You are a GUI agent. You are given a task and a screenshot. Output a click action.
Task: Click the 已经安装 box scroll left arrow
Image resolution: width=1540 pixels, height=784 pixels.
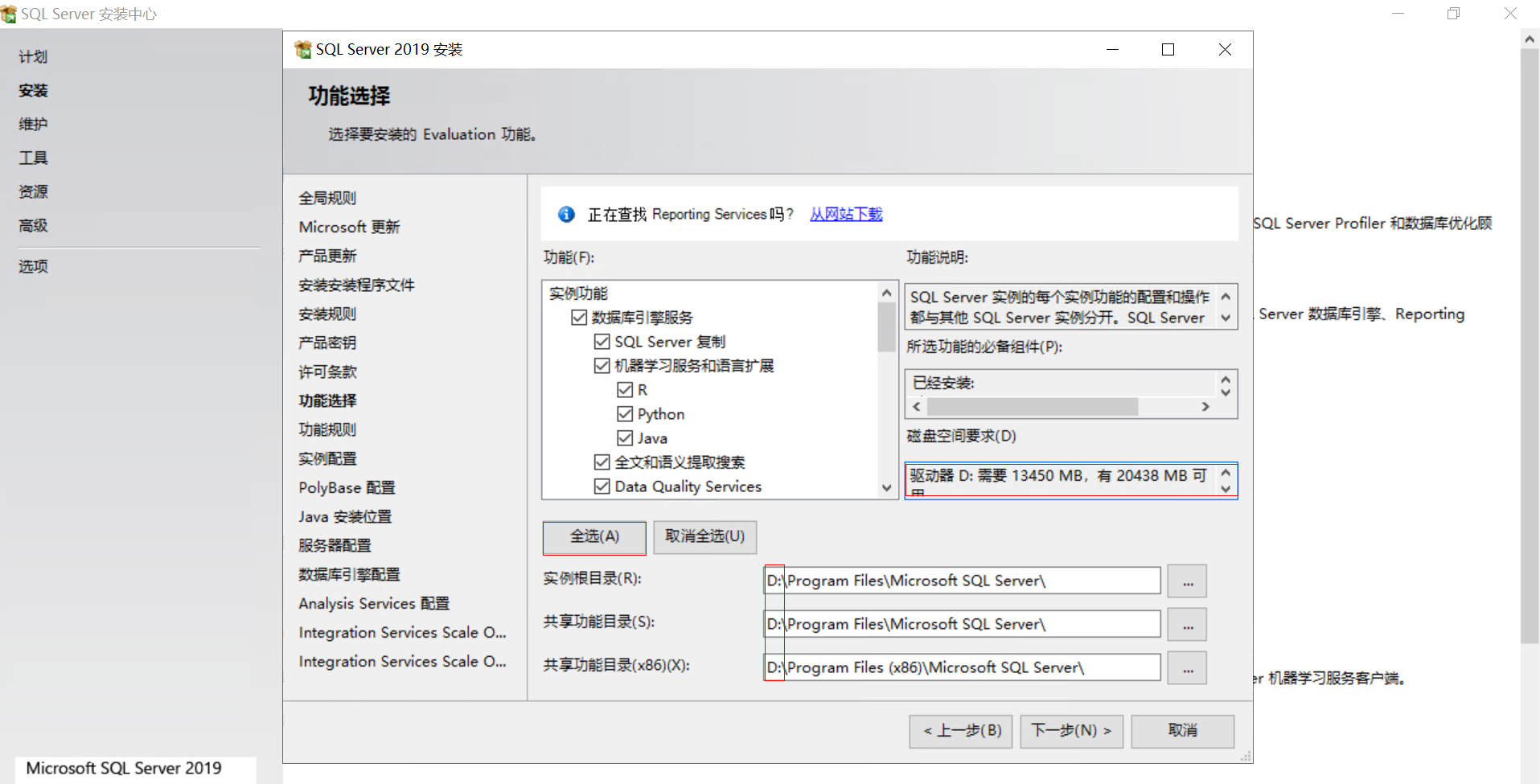point(917,407)
